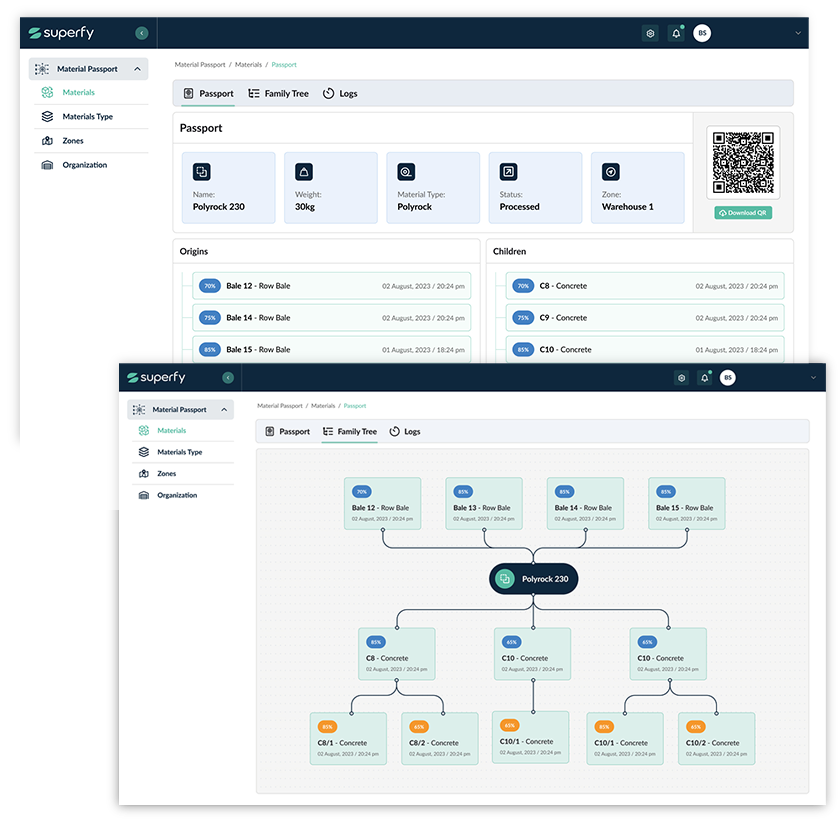Open the Family Tree tab in back window
Viewport: 840px width, 840px height.
(278, 94)
